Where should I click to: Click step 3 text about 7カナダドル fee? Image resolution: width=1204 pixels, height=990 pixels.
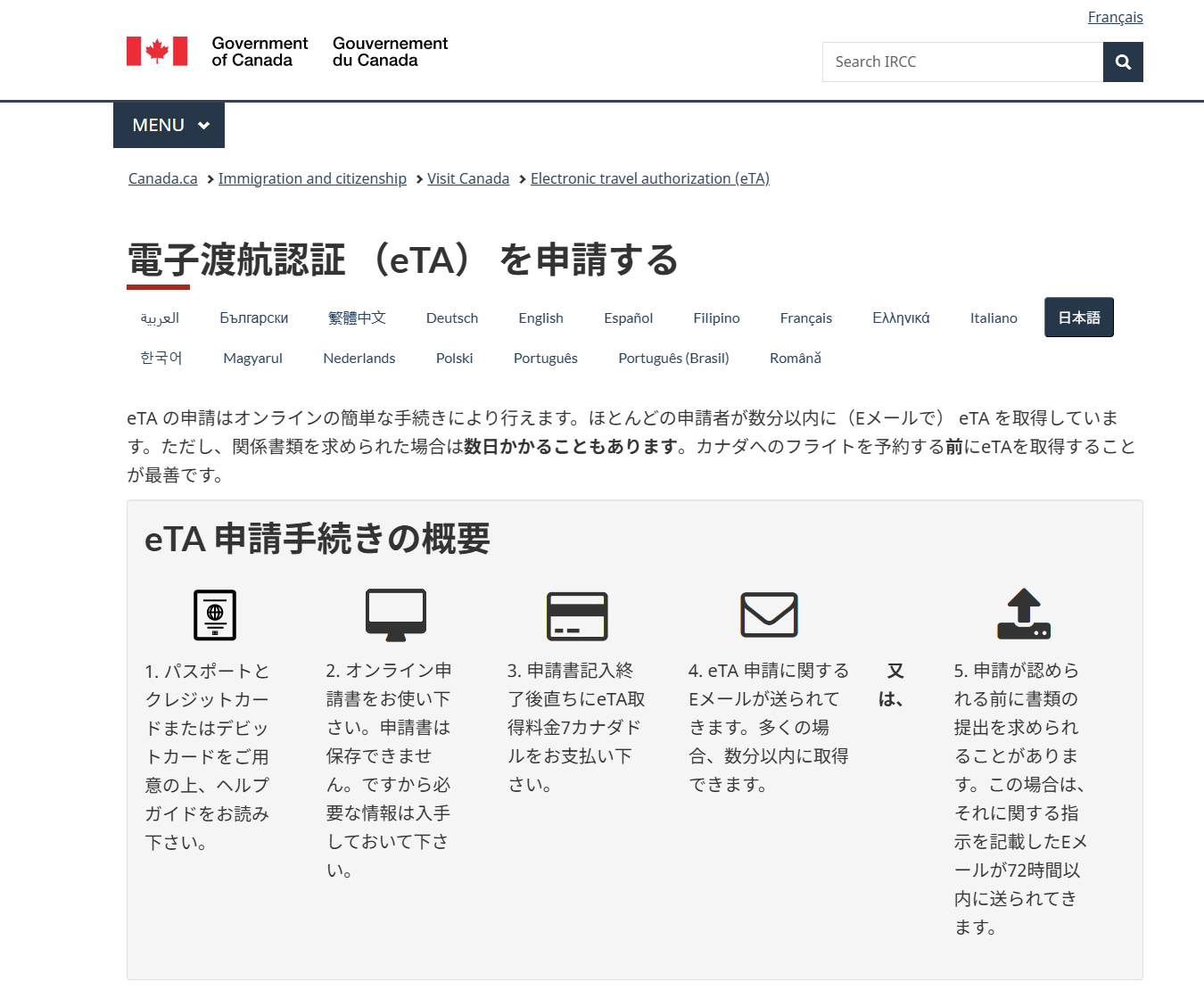(x=576, y=727)
